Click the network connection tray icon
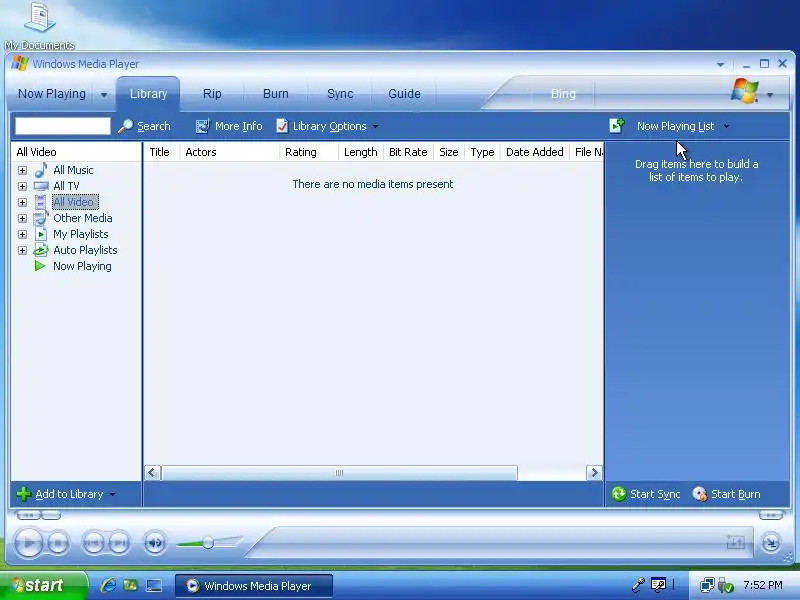The image size is (800, 600). point(707,585)
